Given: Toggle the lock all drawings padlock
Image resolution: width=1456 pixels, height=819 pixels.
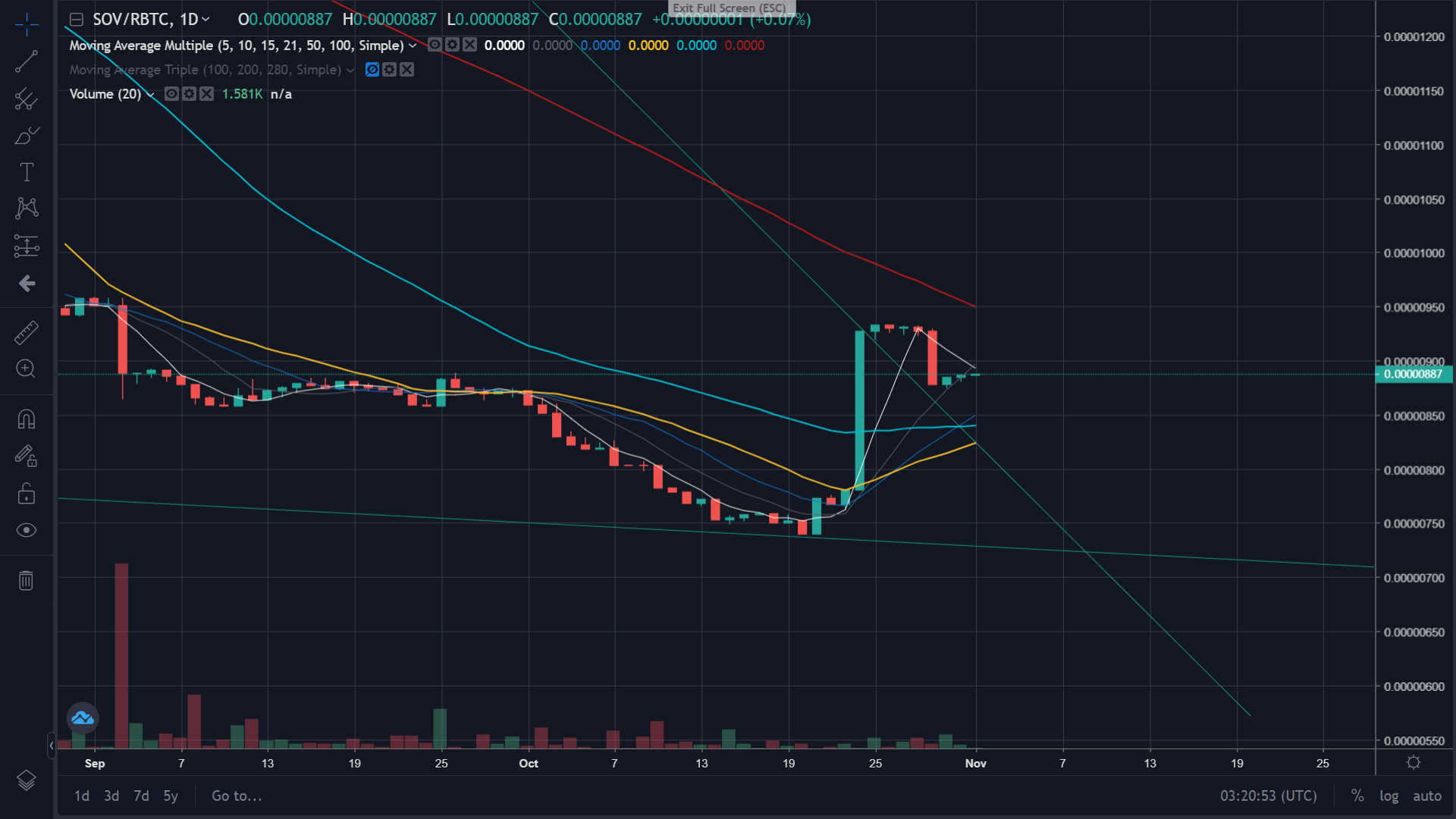Looking at the screenshot, I should [27, 494].
